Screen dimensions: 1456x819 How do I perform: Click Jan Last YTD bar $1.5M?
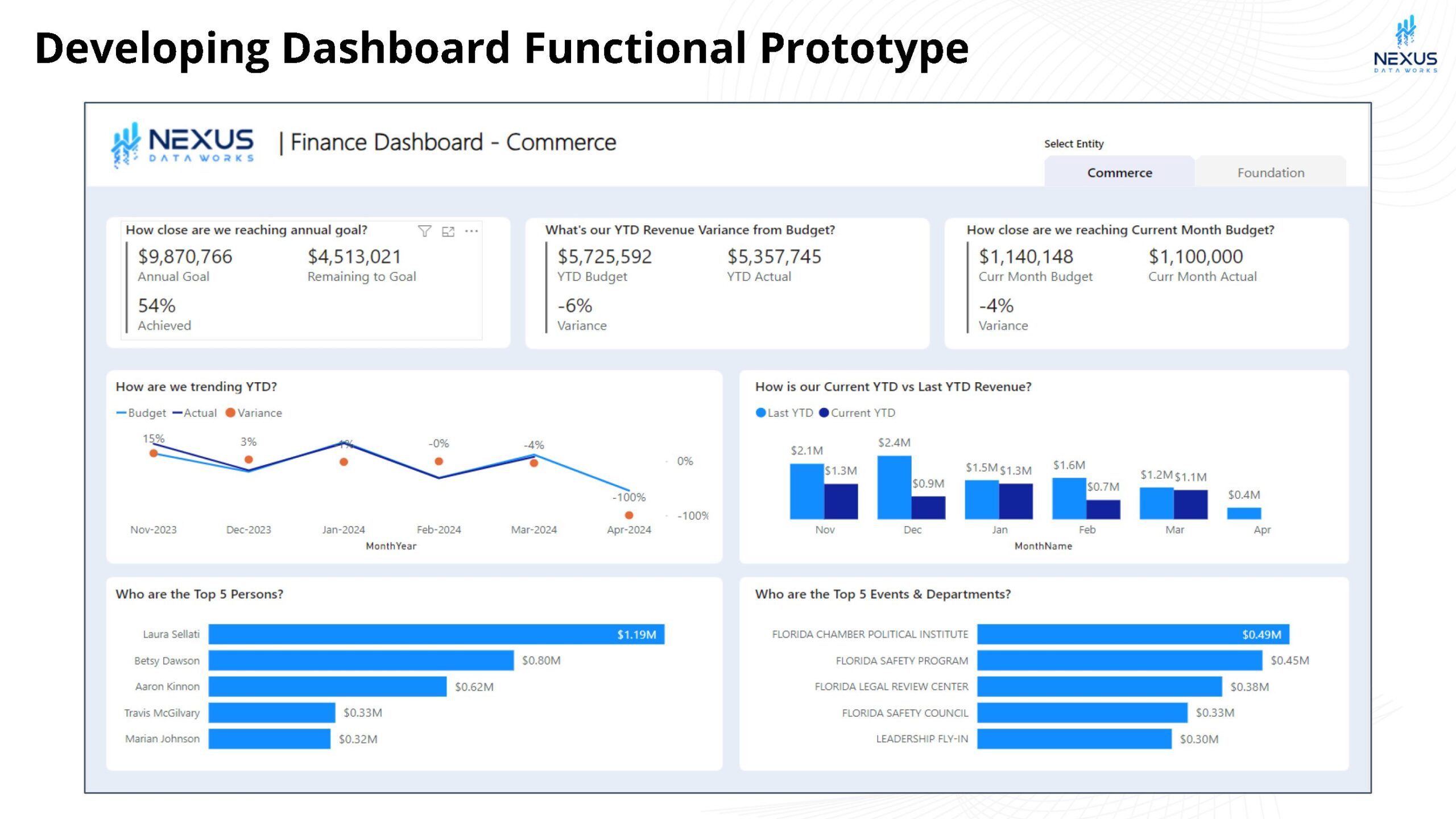(982, 500)
